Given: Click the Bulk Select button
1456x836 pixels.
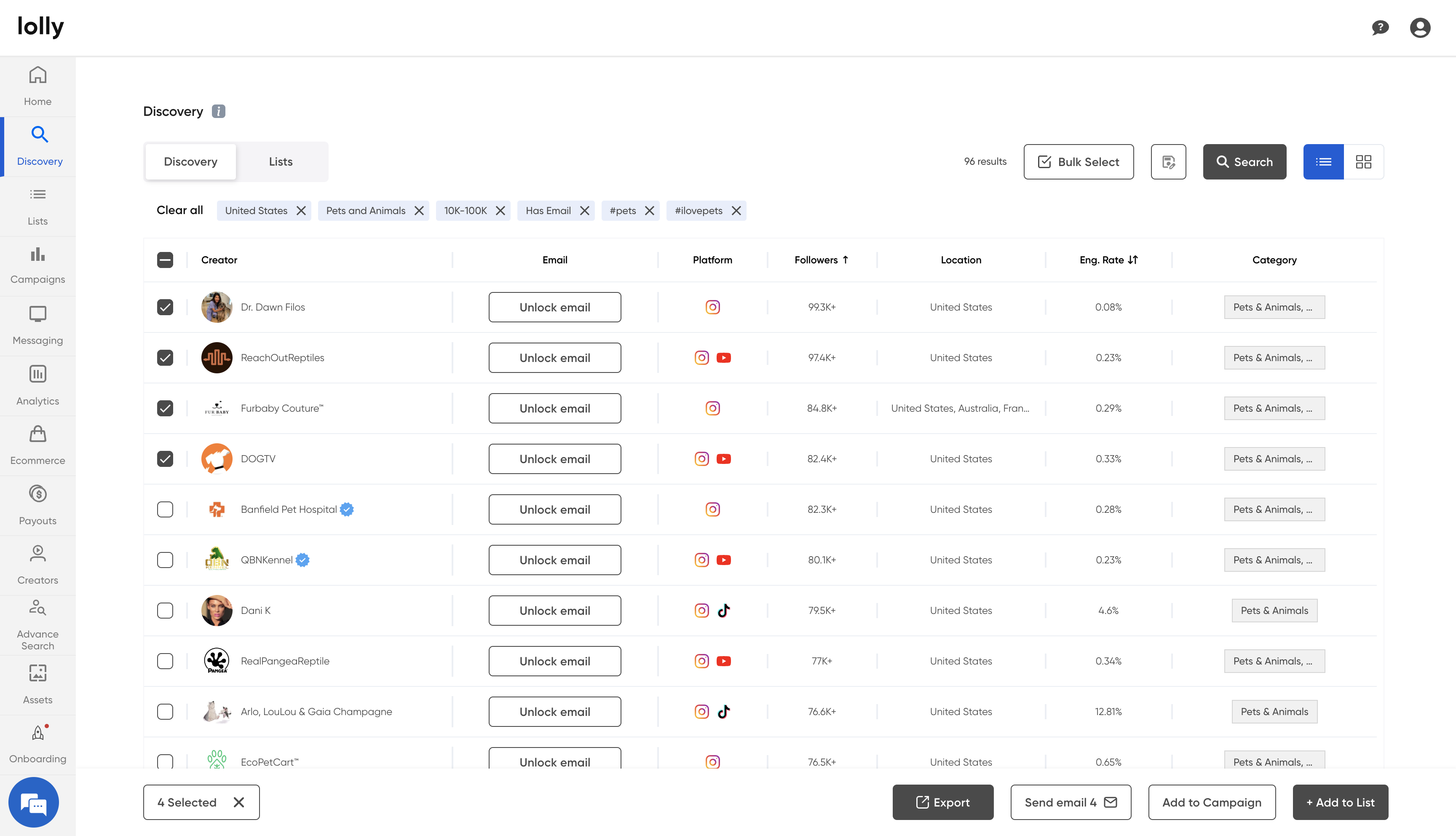Looking at the screenshot, I should (x=1079, y=162).
